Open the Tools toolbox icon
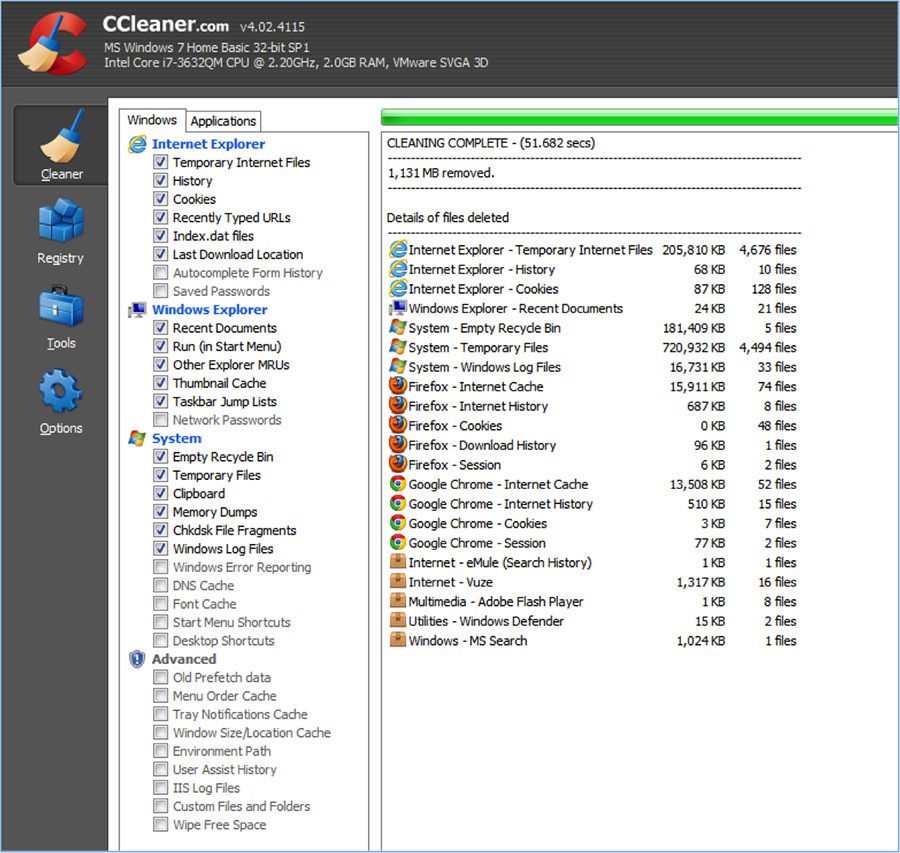 (x=61, y=306)
